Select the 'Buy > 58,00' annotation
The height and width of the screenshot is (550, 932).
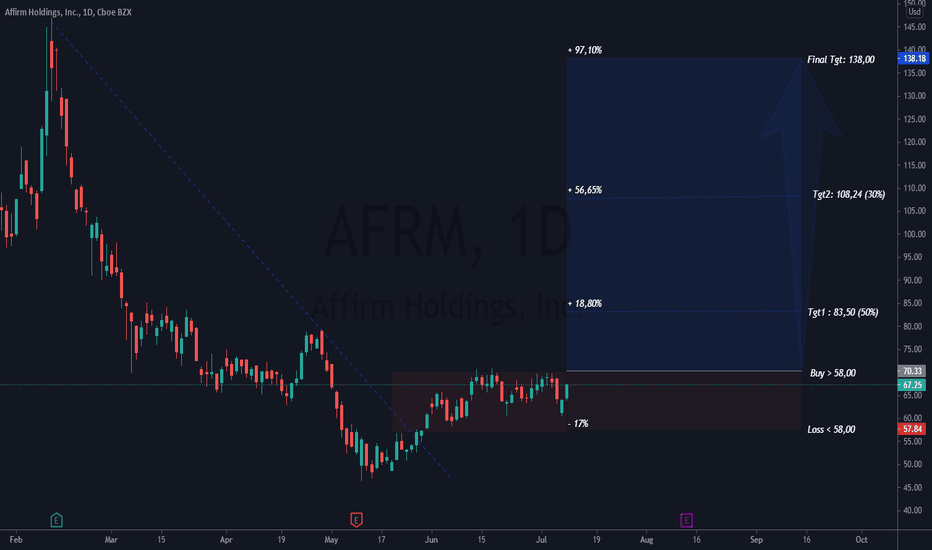click(x=833, y=373)
